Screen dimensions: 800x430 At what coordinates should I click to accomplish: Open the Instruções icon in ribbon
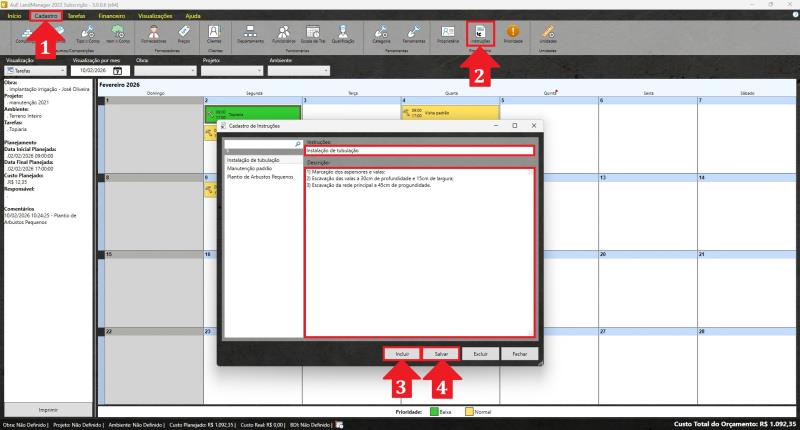[481, 35]
